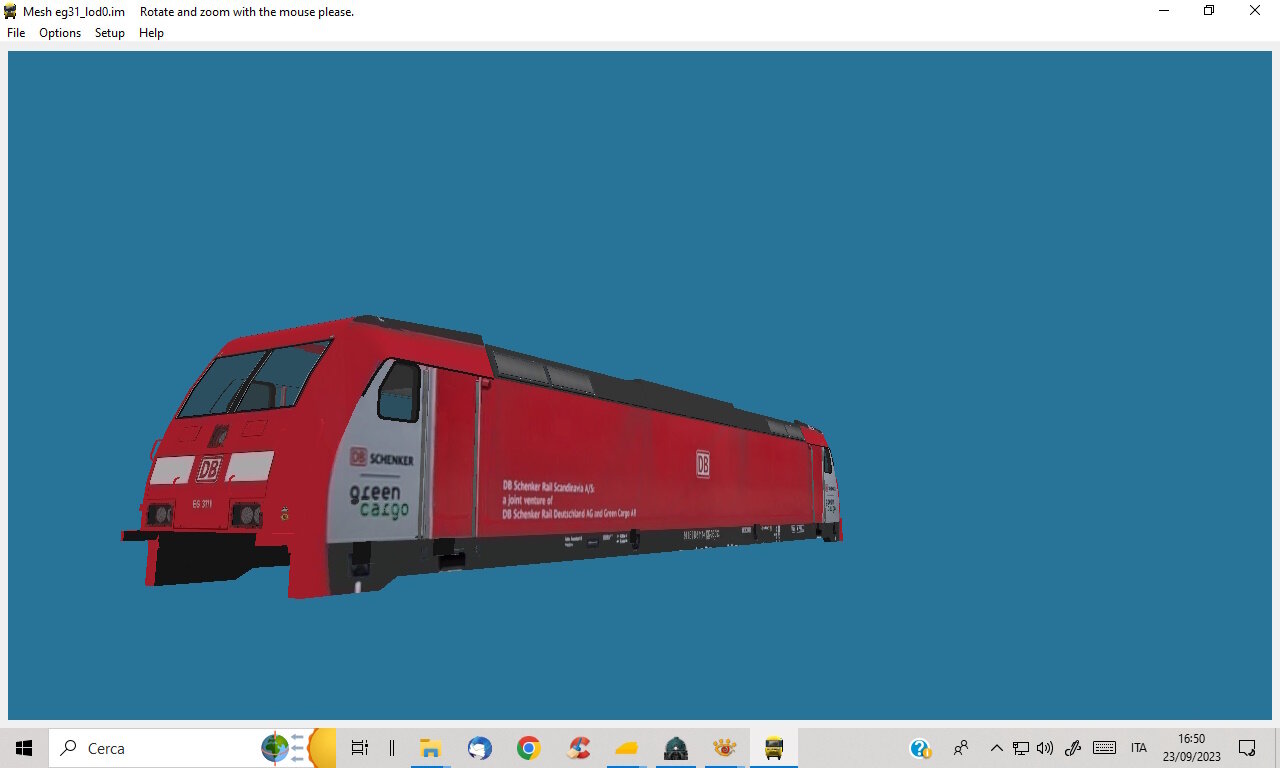Open the Options menu
This screenshot has width=1280, height=768.
[60, 33]
